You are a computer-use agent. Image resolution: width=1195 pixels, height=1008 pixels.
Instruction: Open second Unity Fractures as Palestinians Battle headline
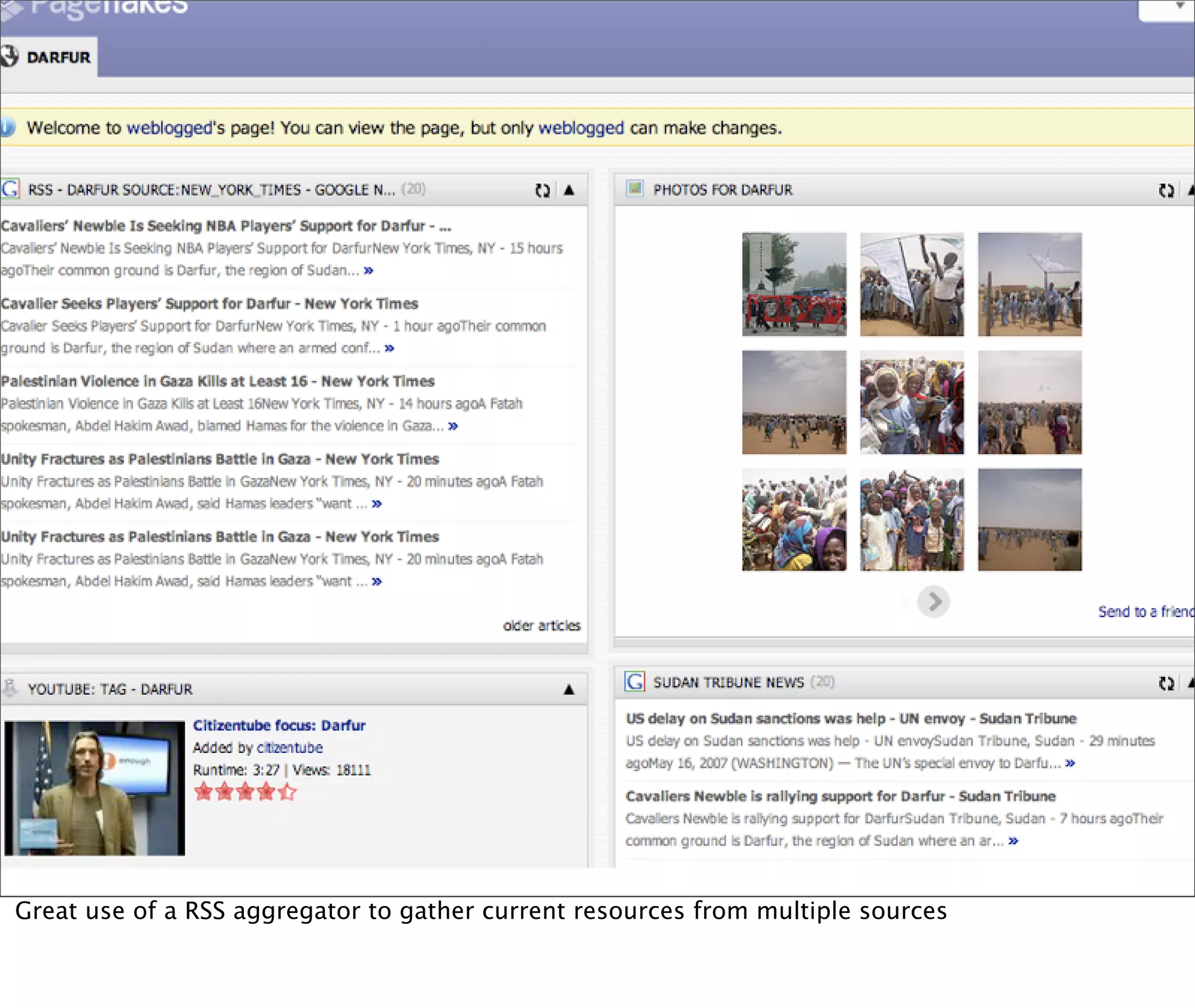coord(219,536)
